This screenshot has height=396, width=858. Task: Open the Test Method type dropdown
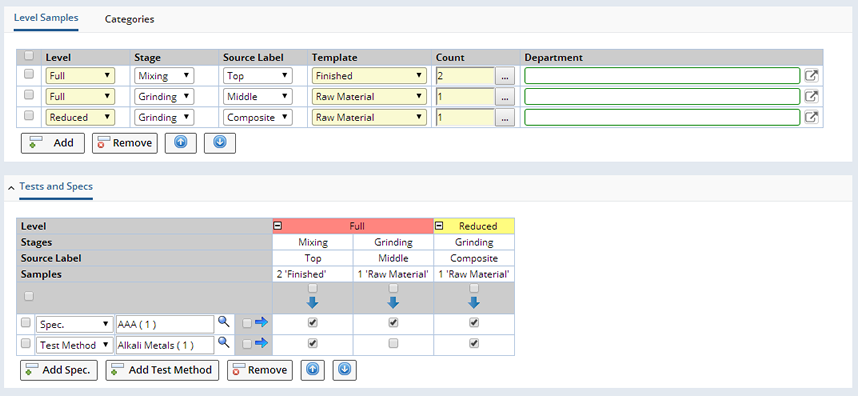click(x=74, y=345)
